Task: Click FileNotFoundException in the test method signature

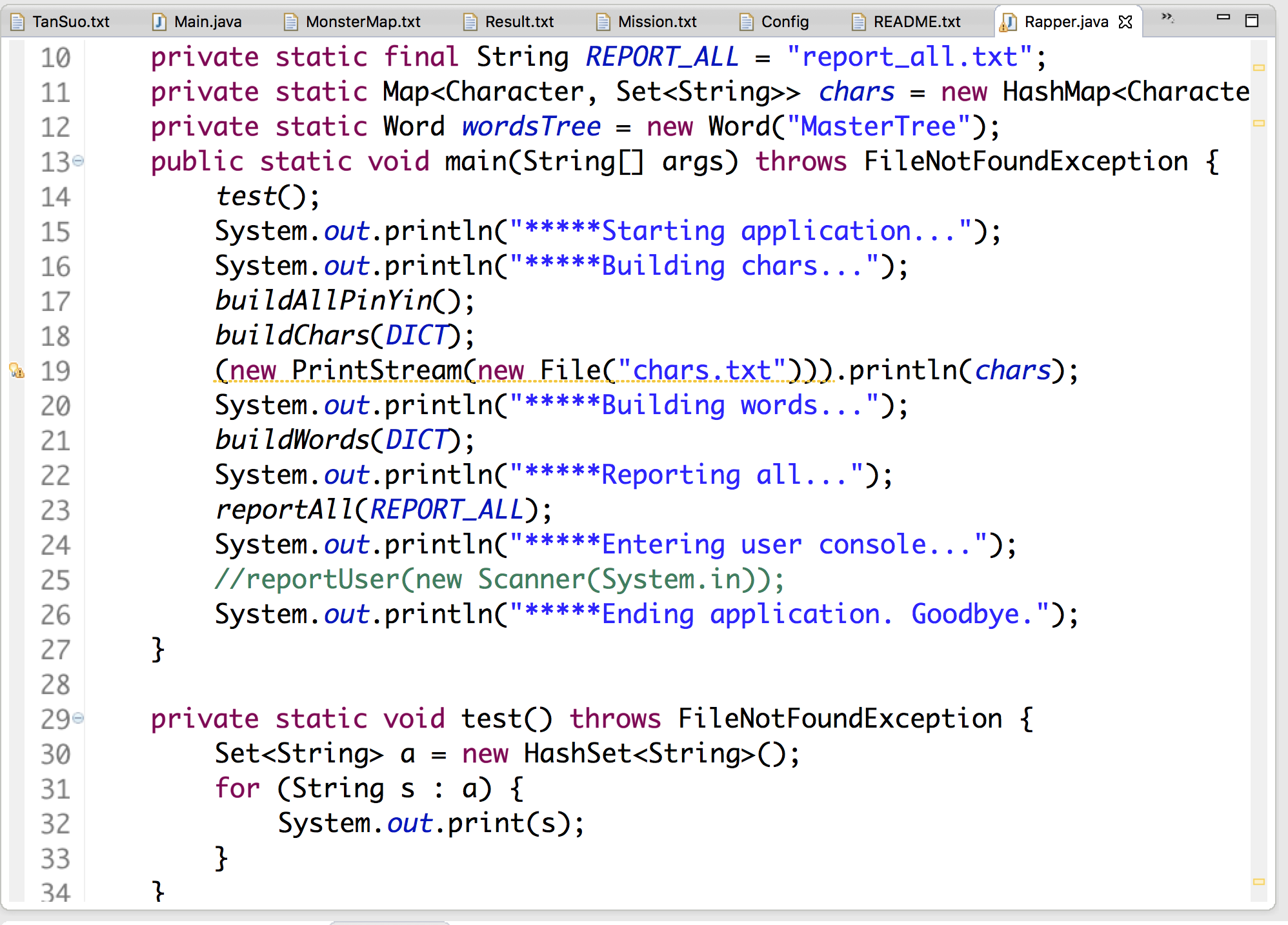Action: coord(840,719)
